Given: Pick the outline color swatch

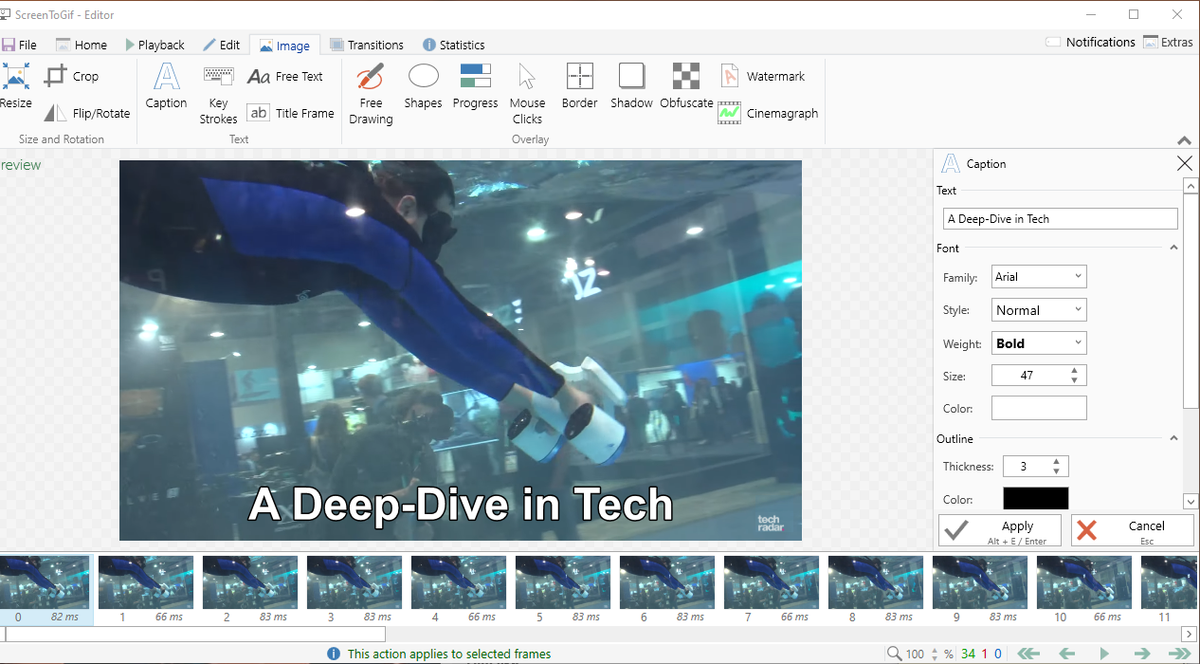Looking at the screenshot, I should [1035, 499].
